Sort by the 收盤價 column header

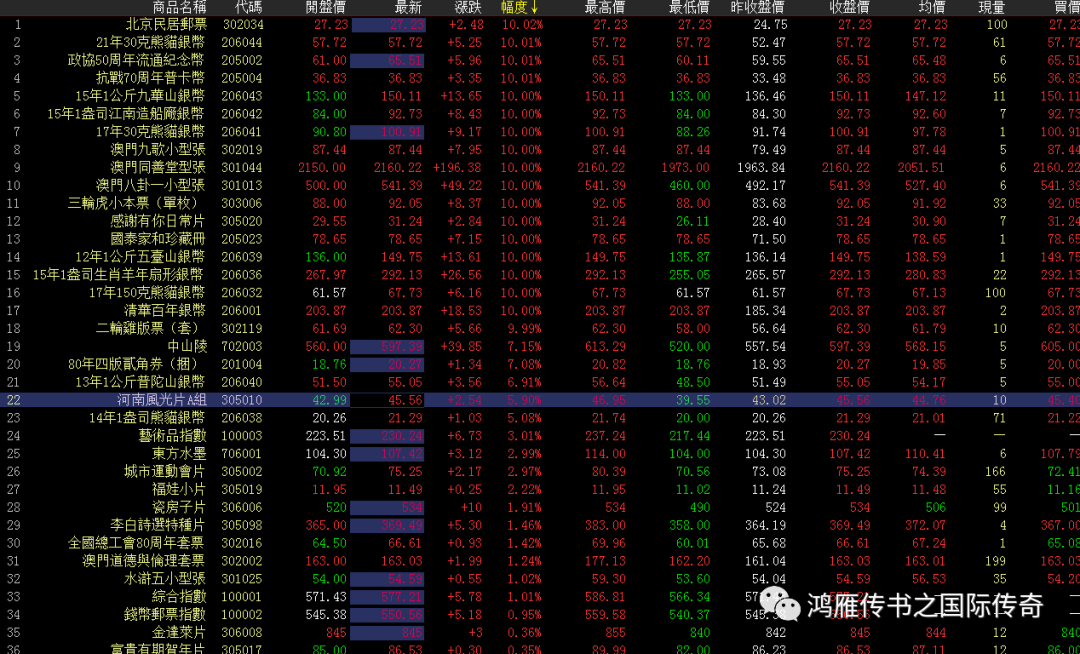[849, 8]
